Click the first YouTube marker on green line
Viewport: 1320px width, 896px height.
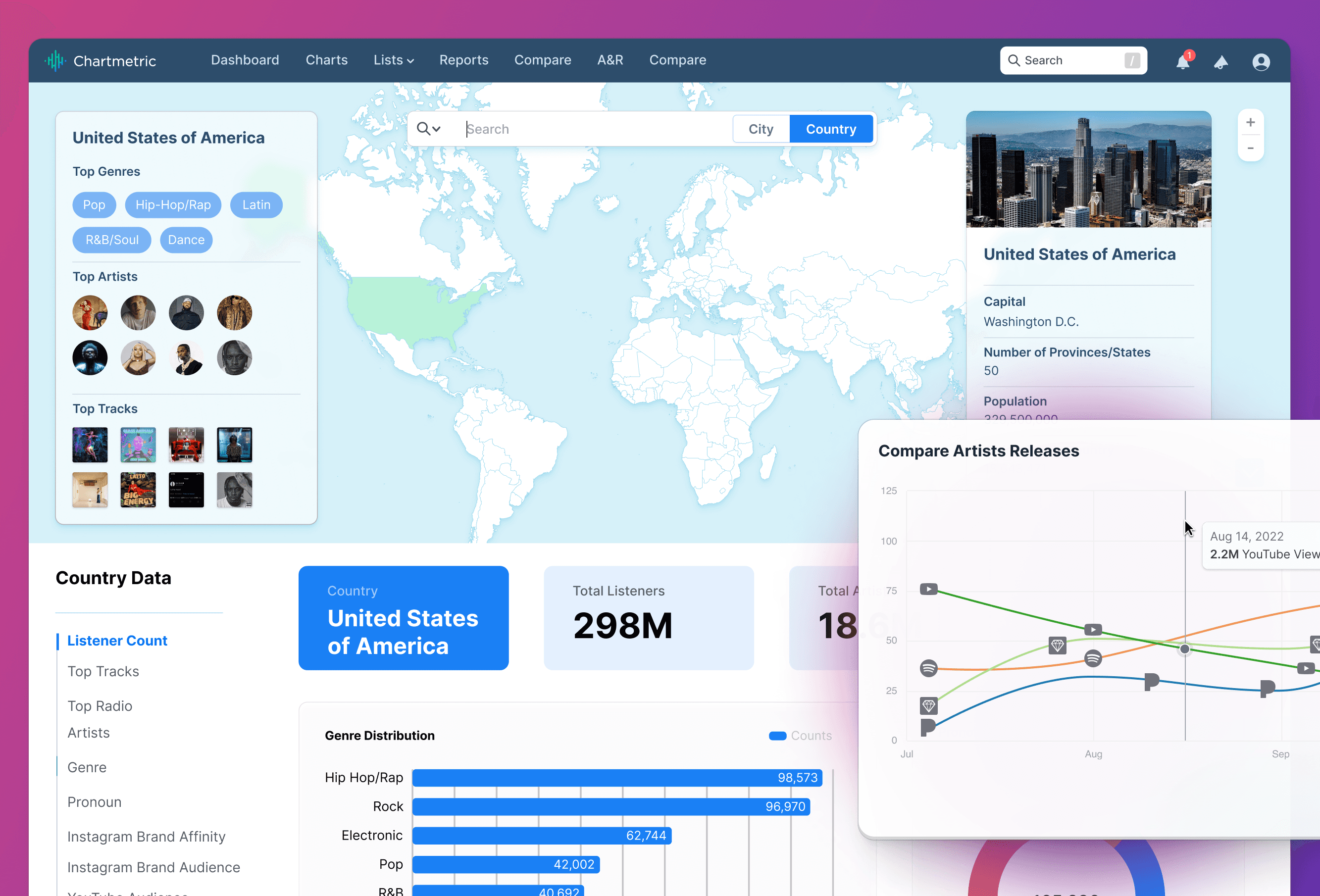pyautogui.click(x=929, y=590)
